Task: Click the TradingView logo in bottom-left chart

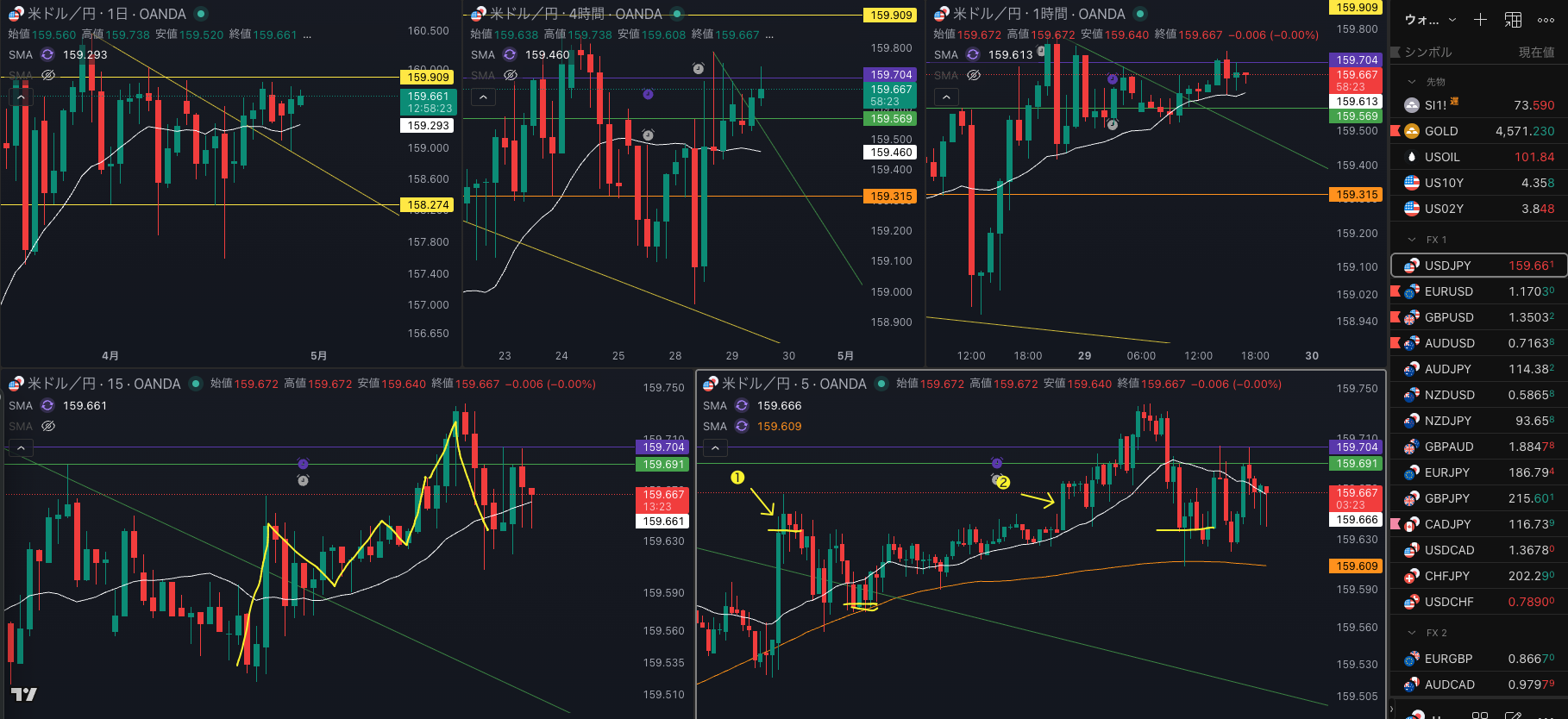Action: [x=23, y=694]
